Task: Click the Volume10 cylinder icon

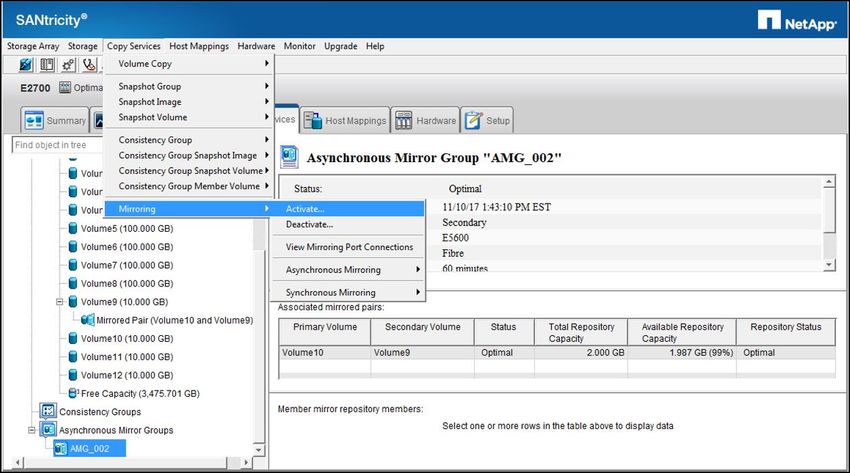Action: pyautogui.click(x=73, y=339)
